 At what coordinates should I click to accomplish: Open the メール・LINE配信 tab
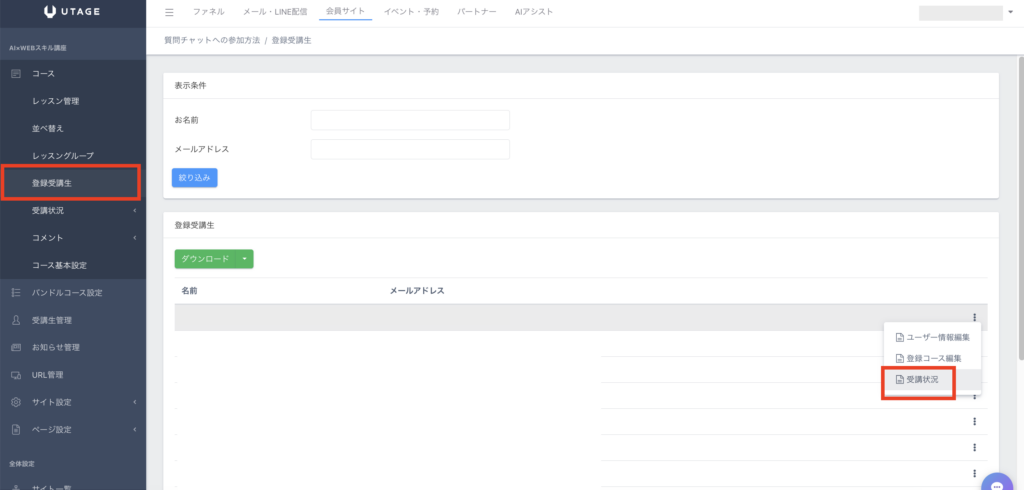[x=275, y=12]
